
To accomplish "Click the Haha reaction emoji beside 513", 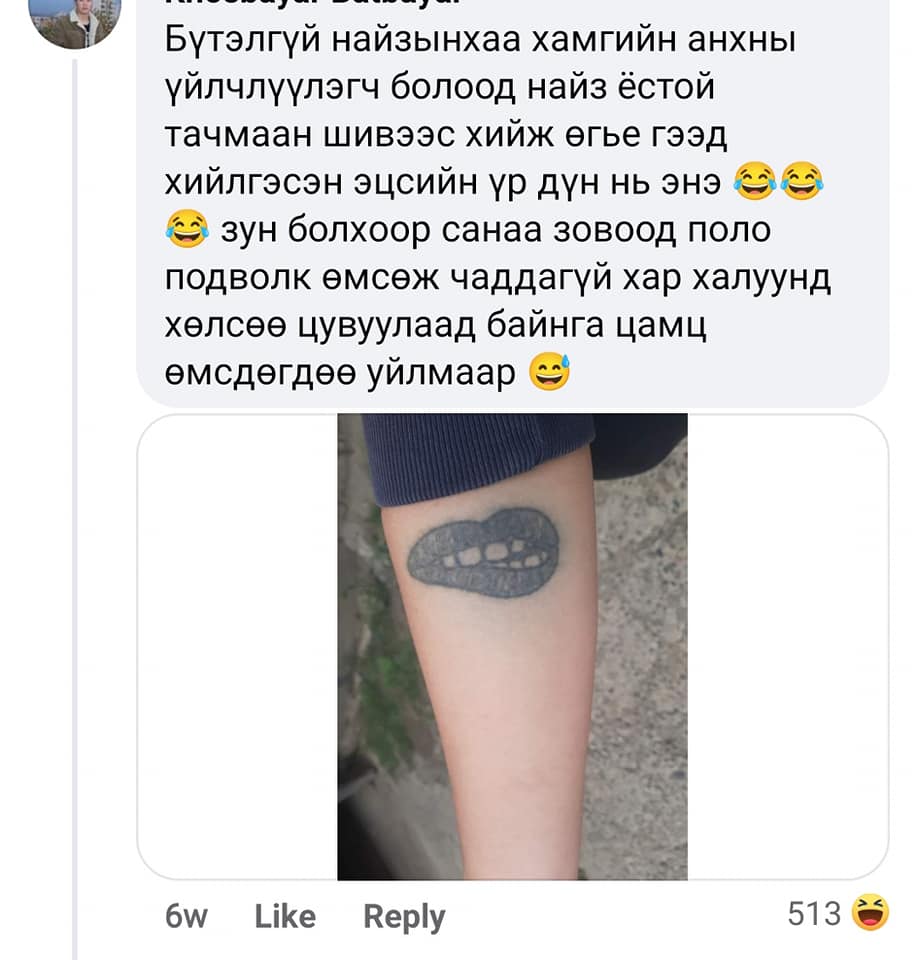I will (870, 912).
